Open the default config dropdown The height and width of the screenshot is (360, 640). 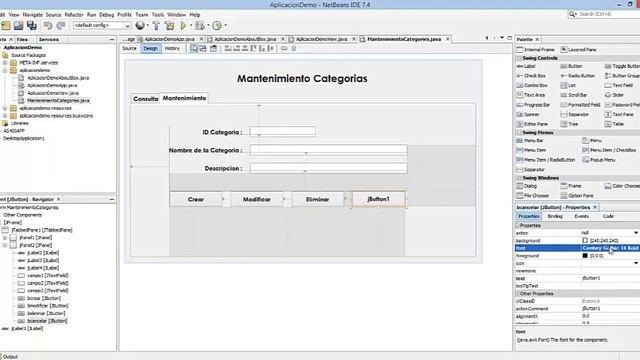(x=102, y=25)
